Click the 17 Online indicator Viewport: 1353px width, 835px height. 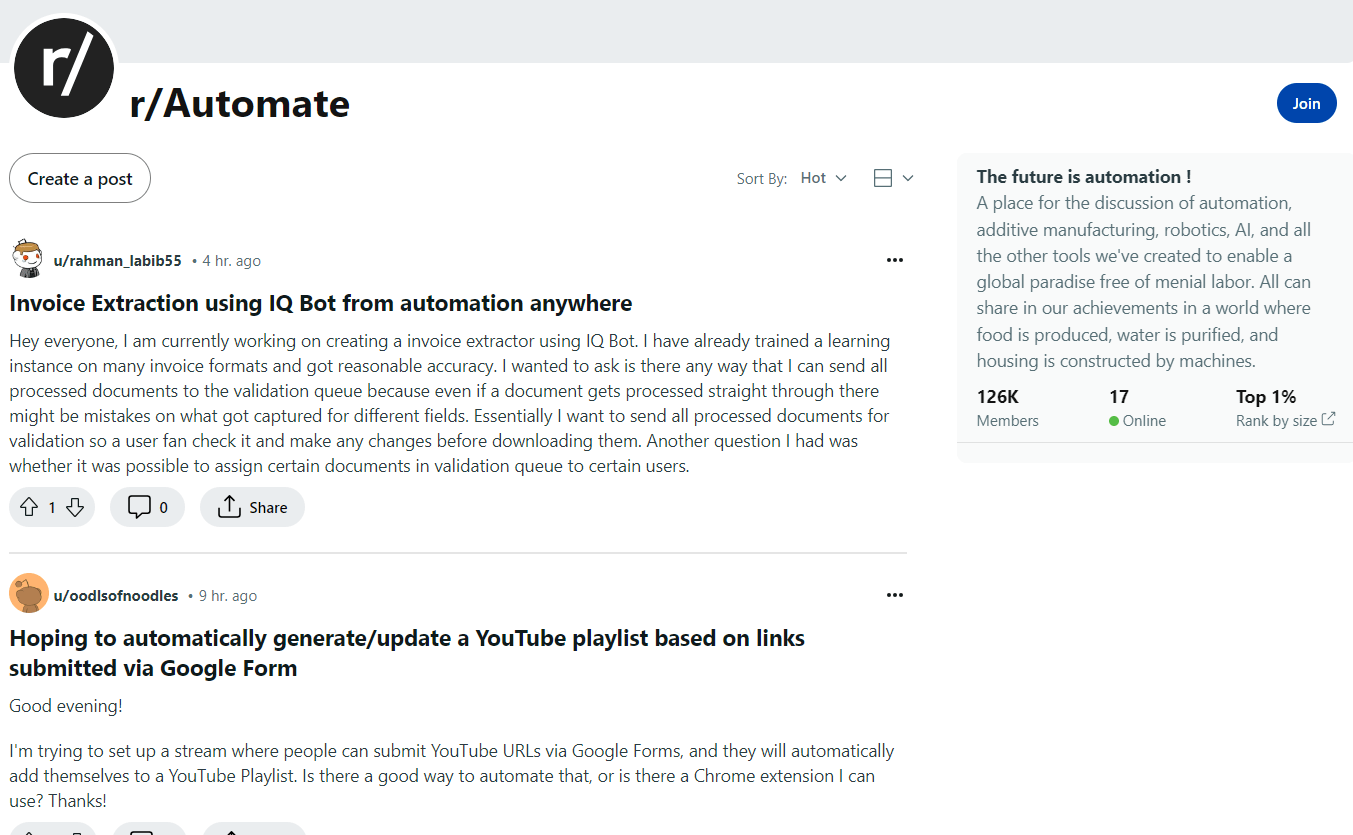[1137, 408]
